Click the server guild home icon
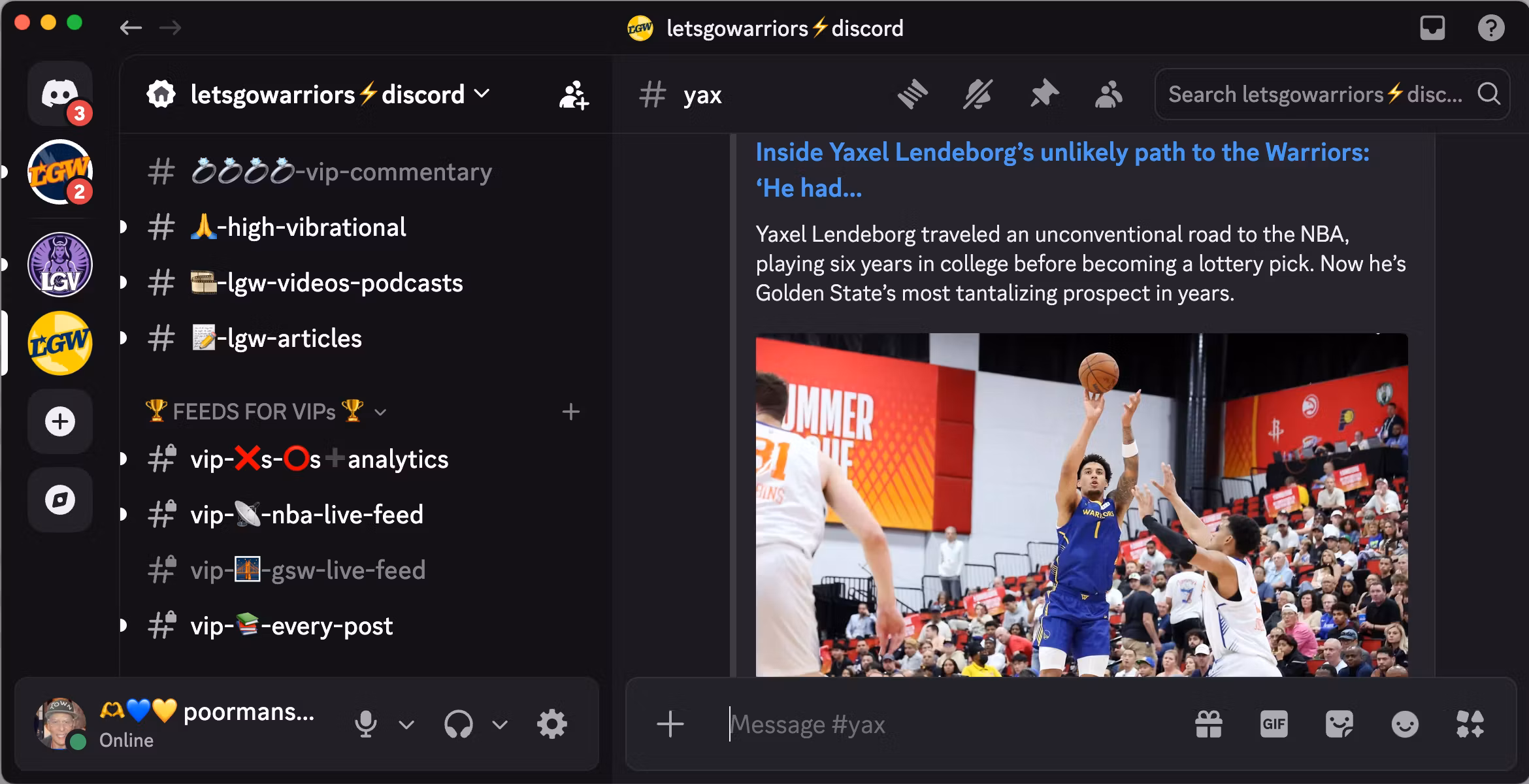1529x784 pixels. [x=161, y=95]
